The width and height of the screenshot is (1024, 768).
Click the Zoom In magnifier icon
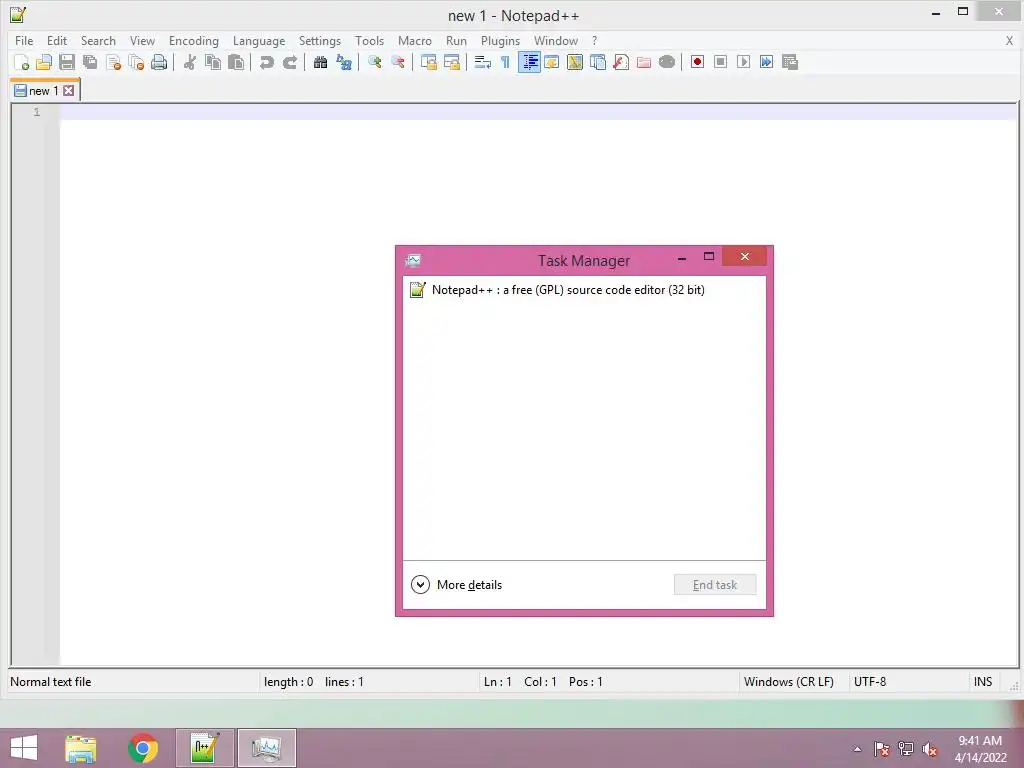(x=374, y=62)
